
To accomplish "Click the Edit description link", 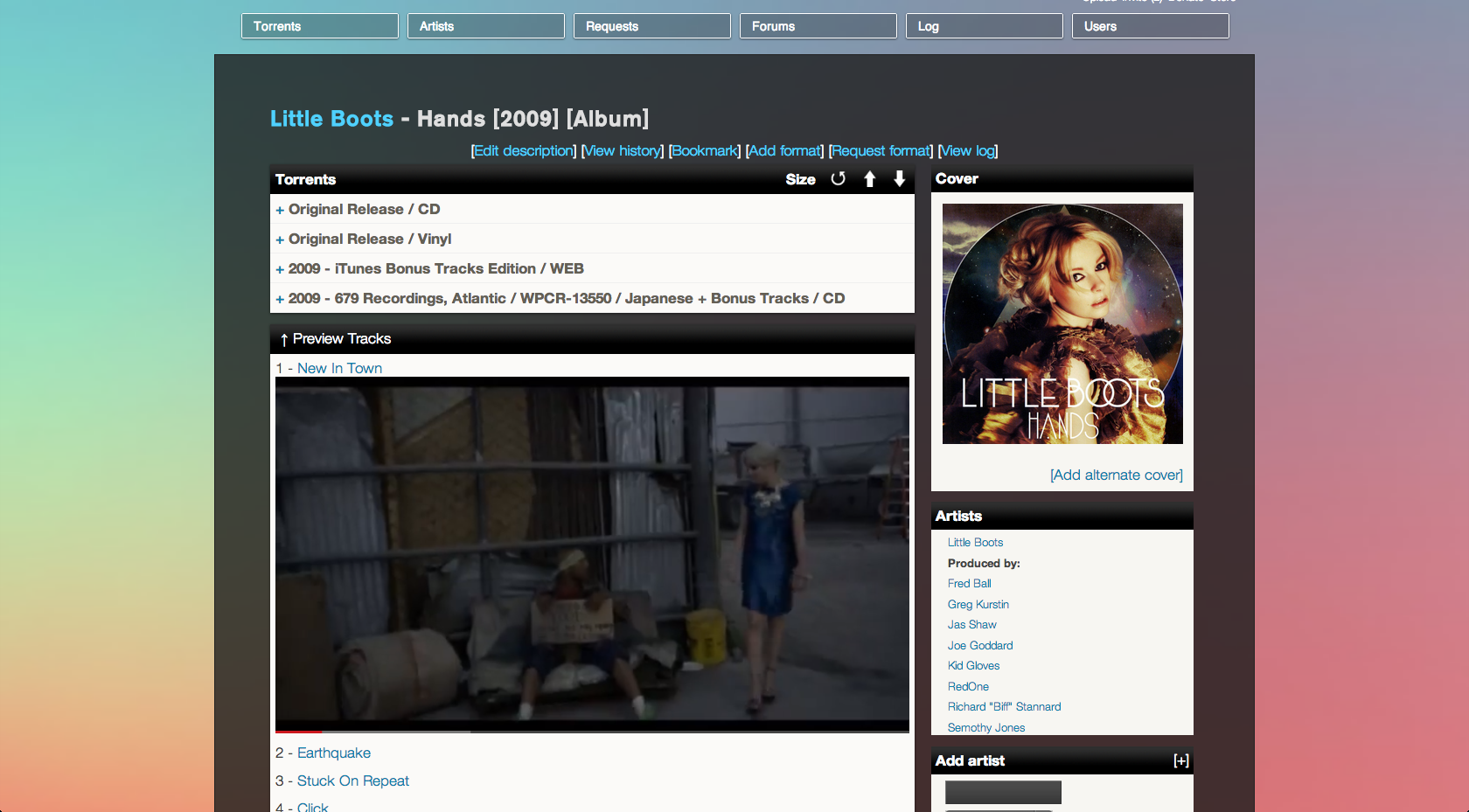I will coord(524,150).
